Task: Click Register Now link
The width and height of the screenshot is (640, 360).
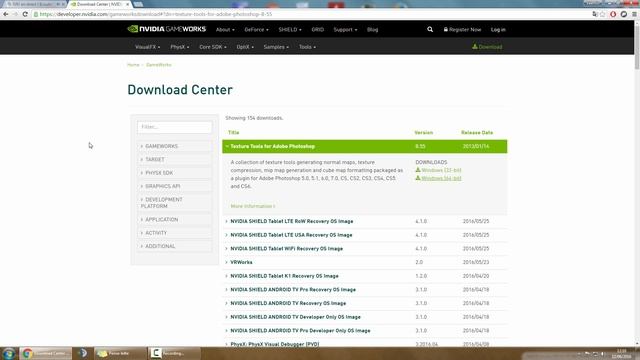Action: [462, 30]
